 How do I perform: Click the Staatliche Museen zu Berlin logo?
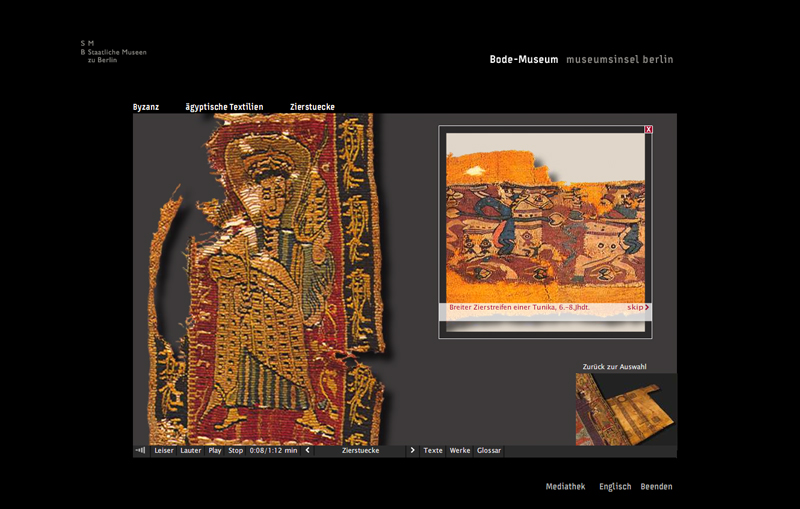click(113, 52)
